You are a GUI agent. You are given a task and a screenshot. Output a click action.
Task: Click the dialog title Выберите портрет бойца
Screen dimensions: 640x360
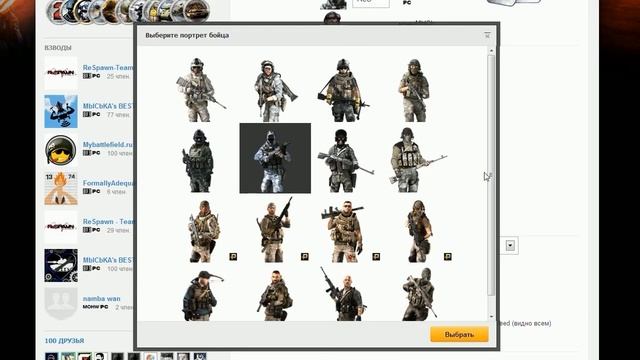187,36
